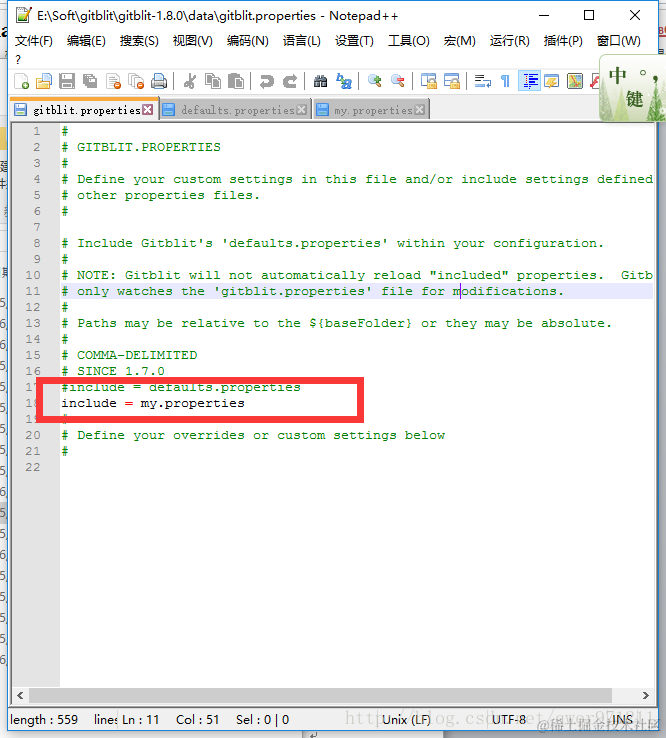
Task: Switch to the defaults.properties tab
Action: (238, 110)
